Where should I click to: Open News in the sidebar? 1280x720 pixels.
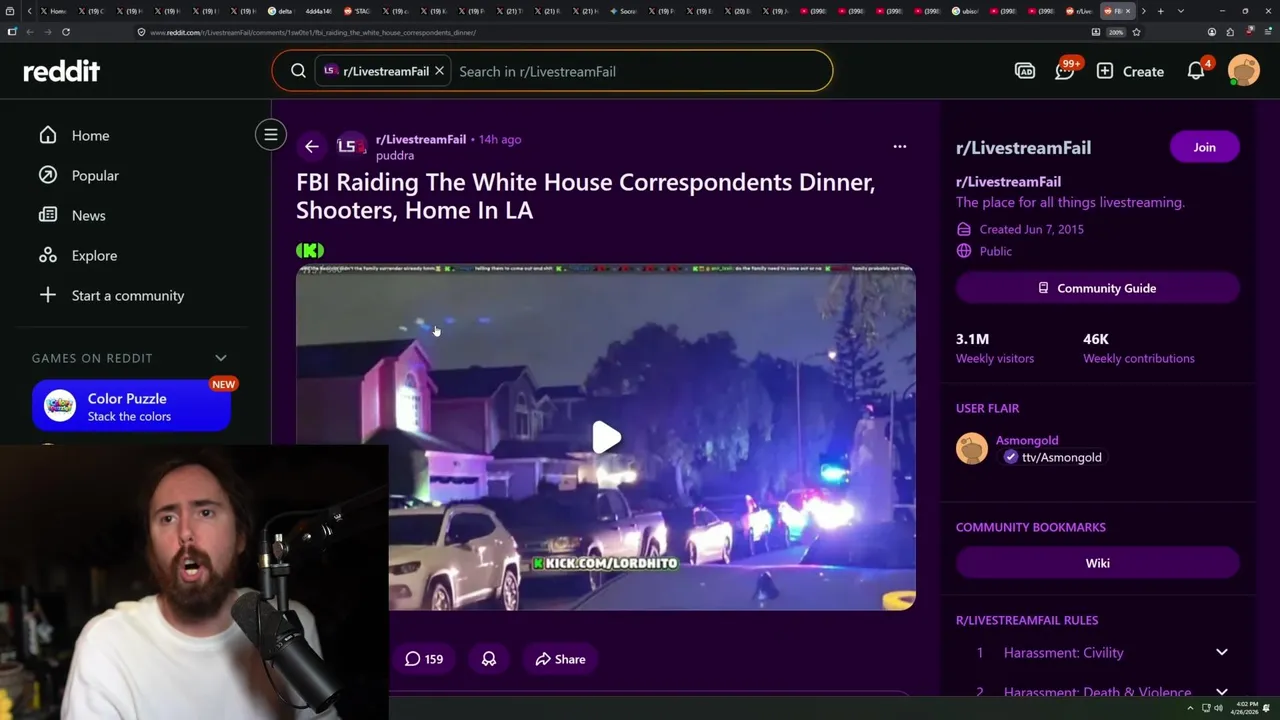(88, 215)
